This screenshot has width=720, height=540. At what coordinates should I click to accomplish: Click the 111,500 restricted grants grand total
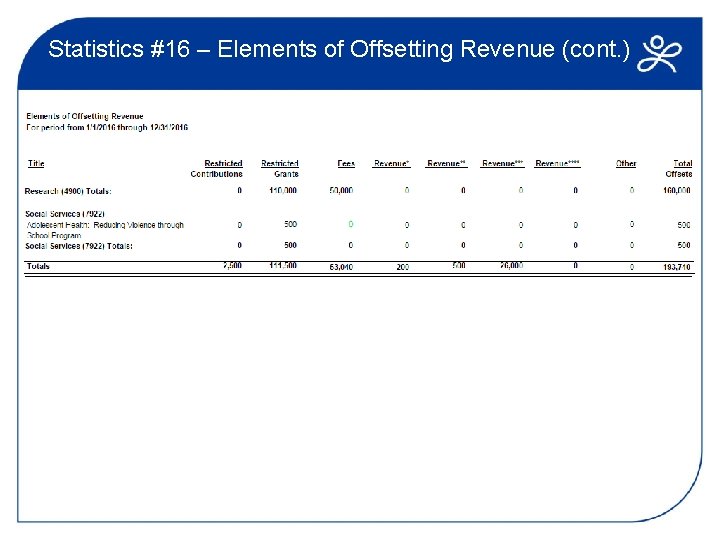click(x=283, y=265)
